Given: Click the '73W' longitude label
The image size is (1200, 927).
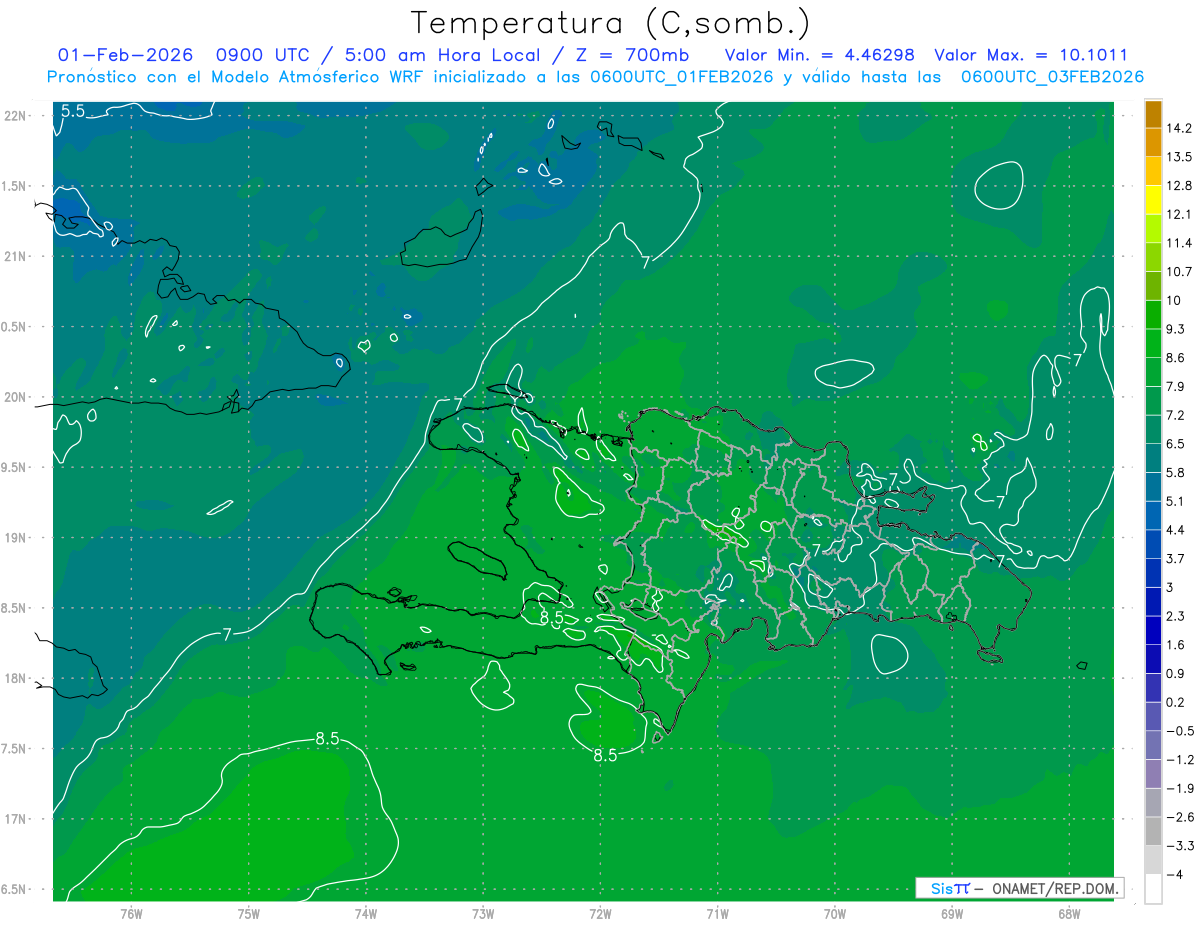Looking at the screenshot, I should (483, 914).
